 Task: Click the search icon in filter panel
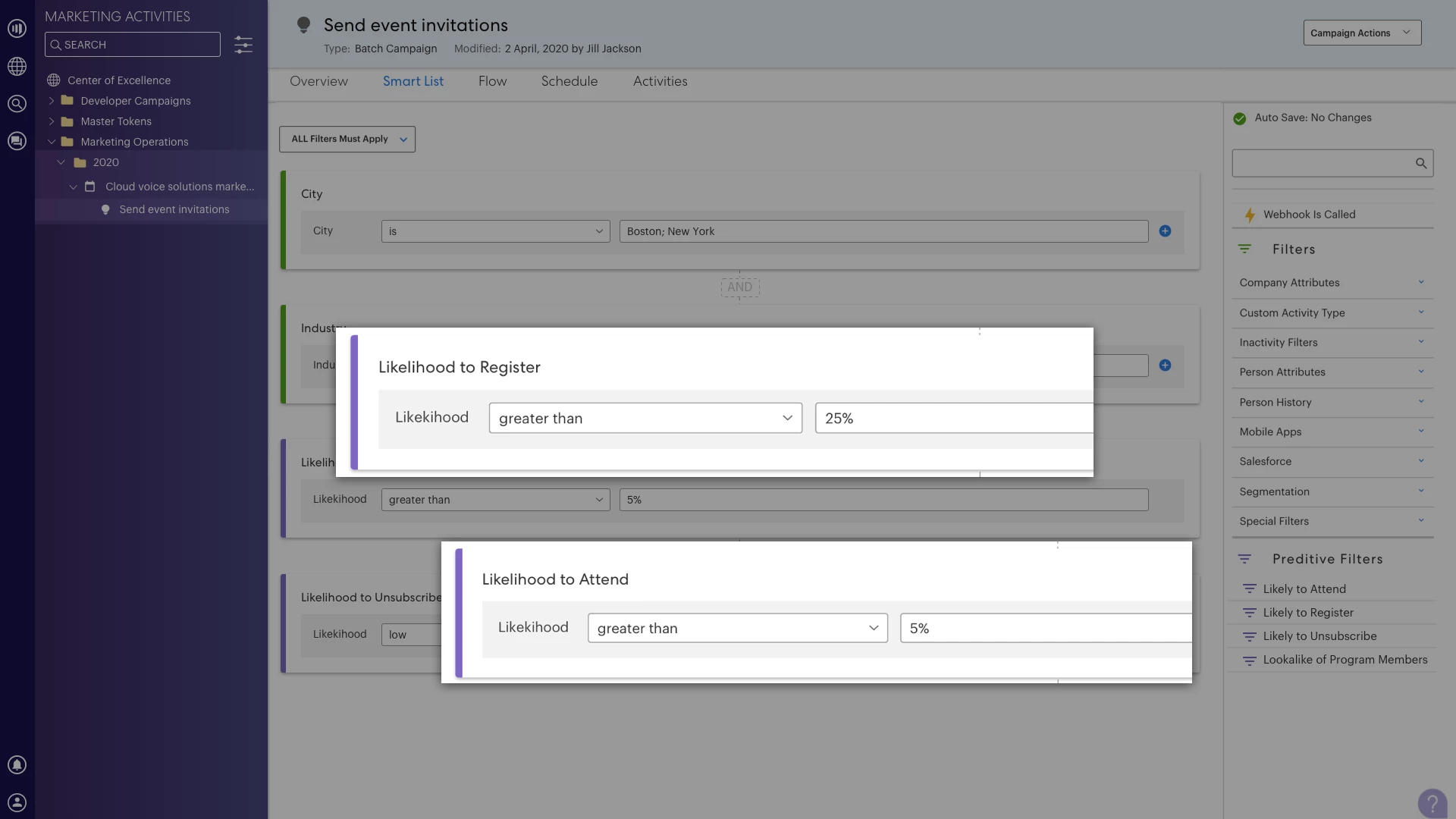[x=1420, y=163]
